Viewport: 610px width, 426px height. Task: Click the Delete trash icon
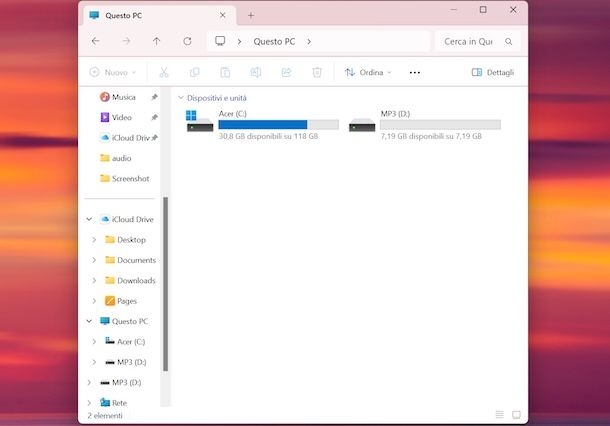[317, 72]
